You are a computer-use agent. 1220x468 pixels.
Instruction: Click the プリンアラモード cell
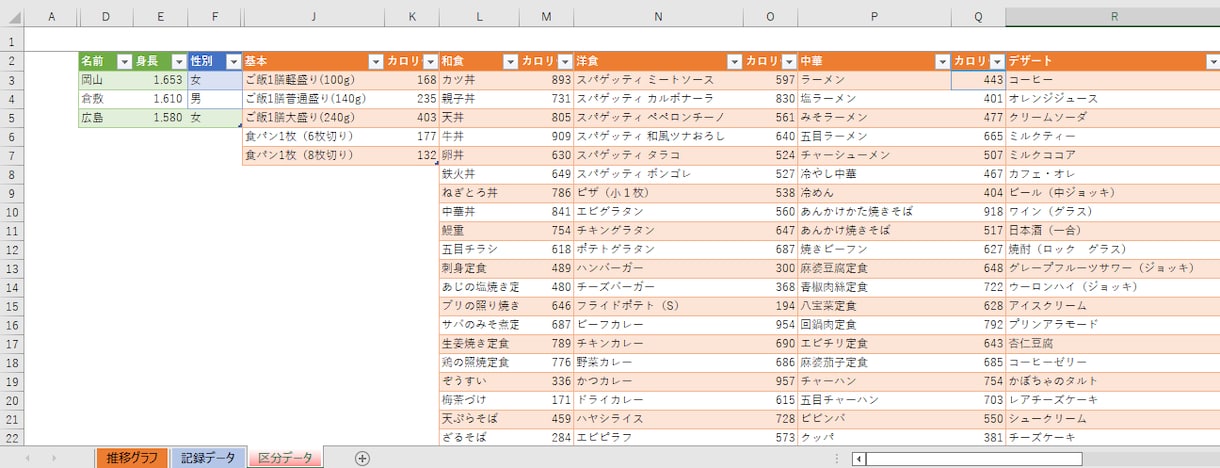1113,324
